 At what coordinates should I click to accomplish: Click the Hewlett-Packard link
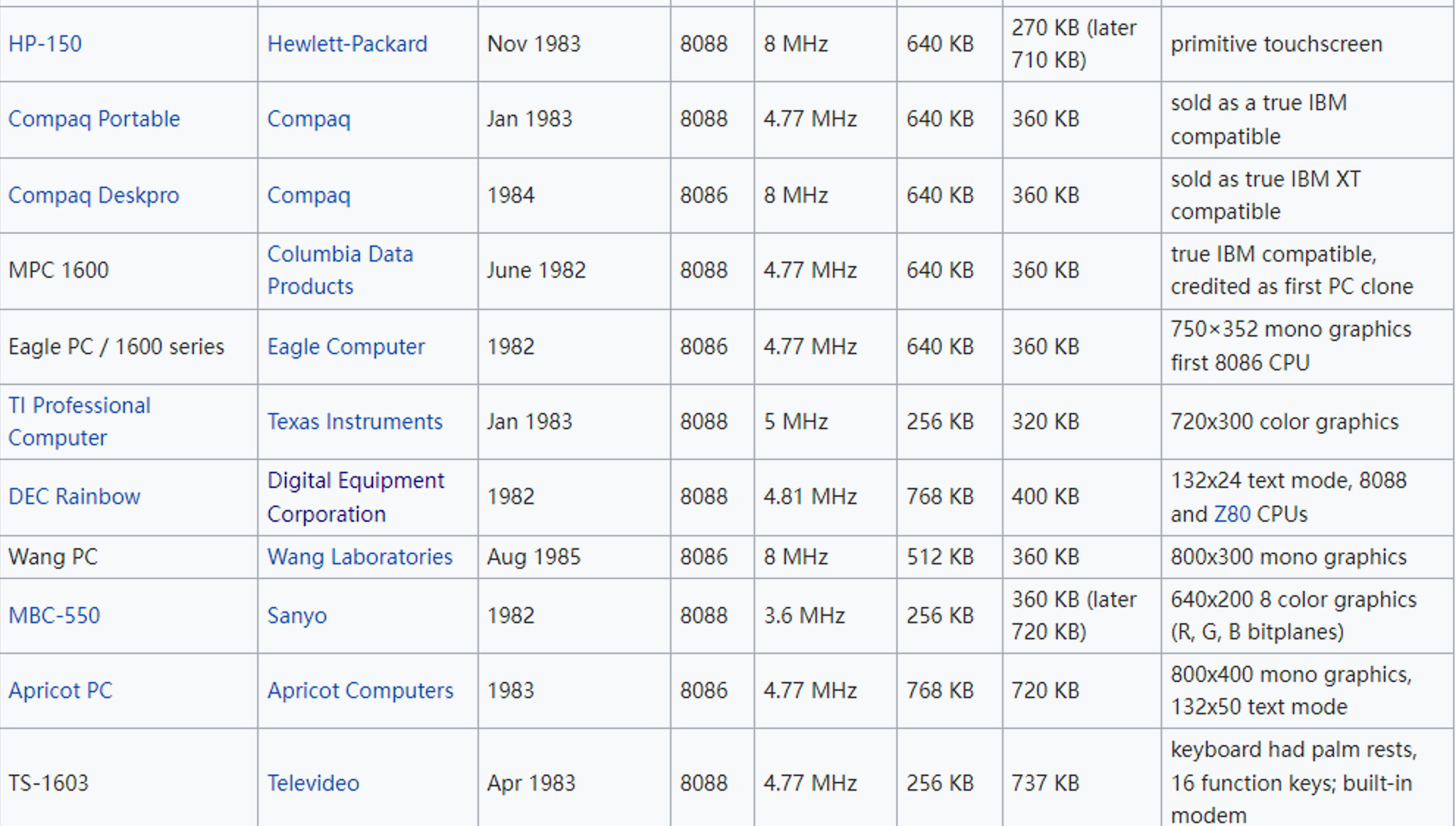(347, 44)
